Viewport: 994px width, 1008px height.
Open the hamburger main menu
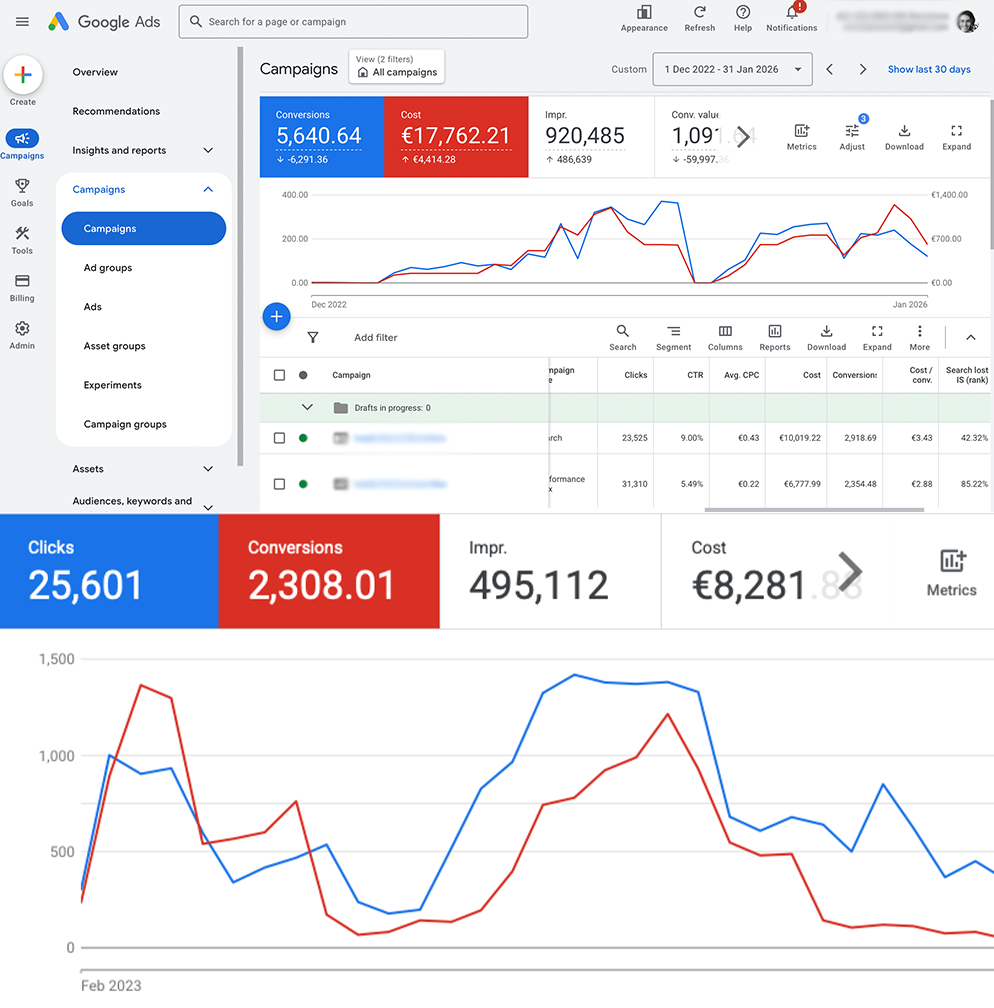pos(22,22)
